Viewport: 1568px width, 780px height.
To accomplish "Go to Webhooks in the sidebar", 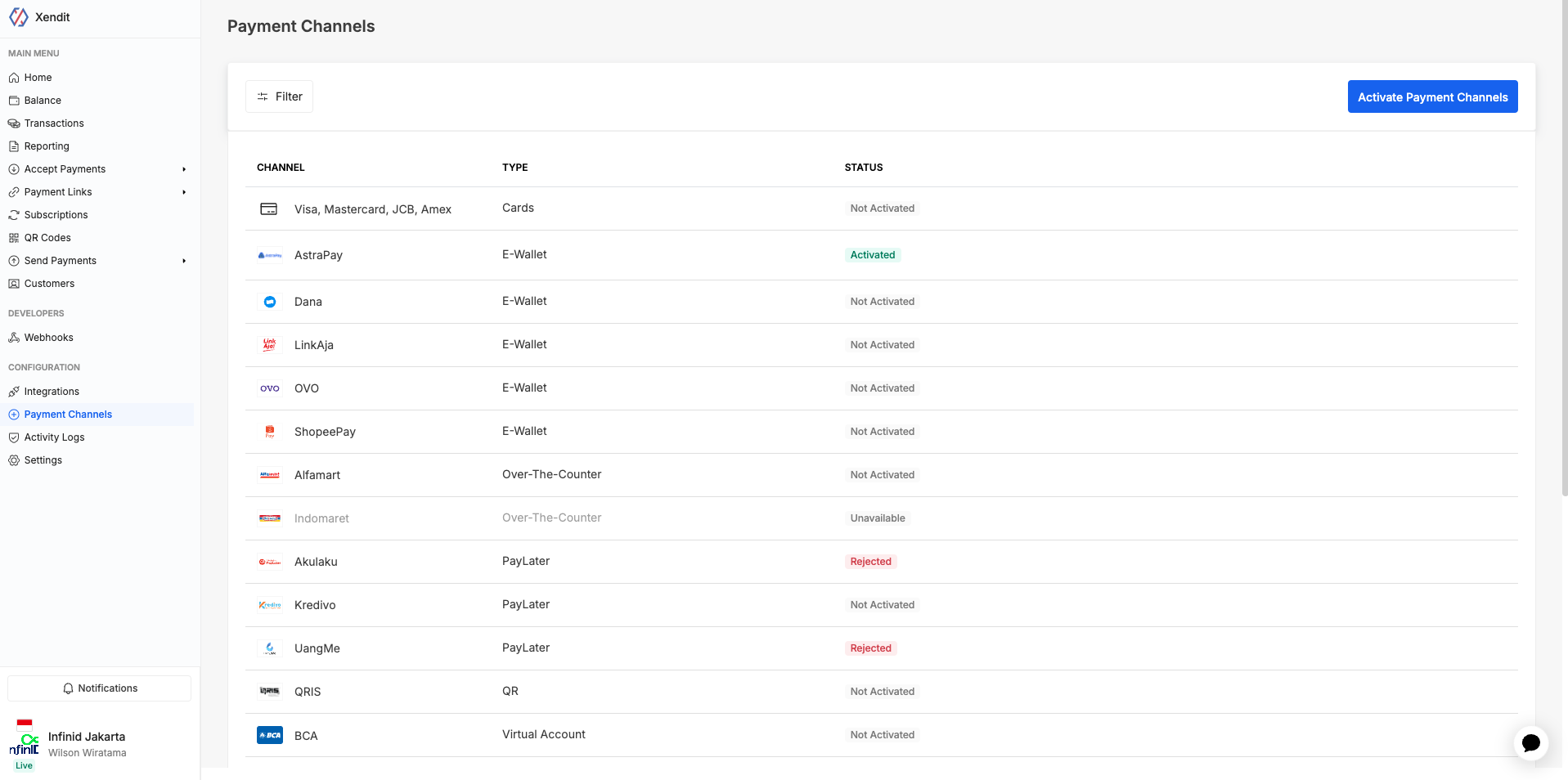I will point(48,338).
